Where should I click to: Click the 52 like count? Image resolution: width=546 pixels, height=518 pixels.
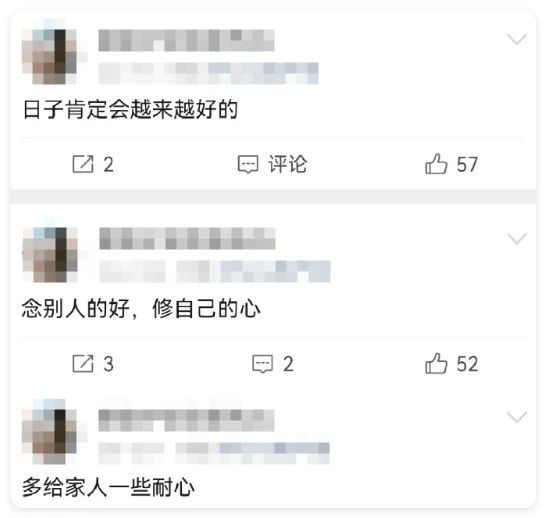click(467, 364)
